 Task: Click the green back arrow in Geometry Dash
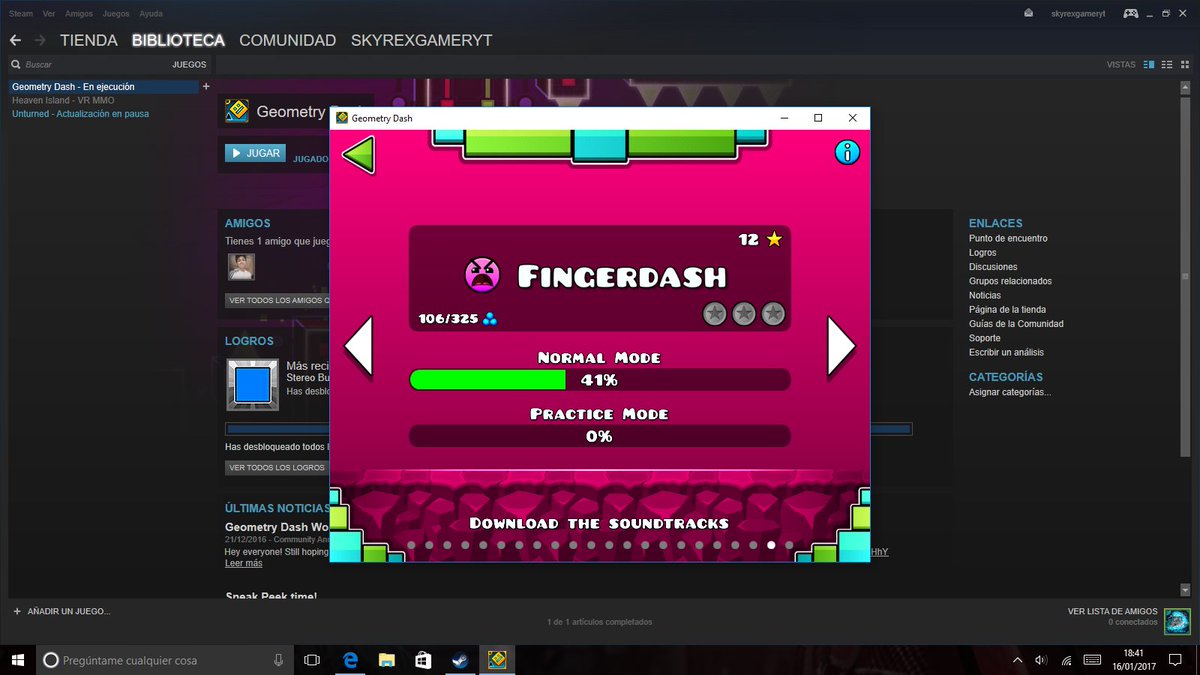(x=357, y=155)
